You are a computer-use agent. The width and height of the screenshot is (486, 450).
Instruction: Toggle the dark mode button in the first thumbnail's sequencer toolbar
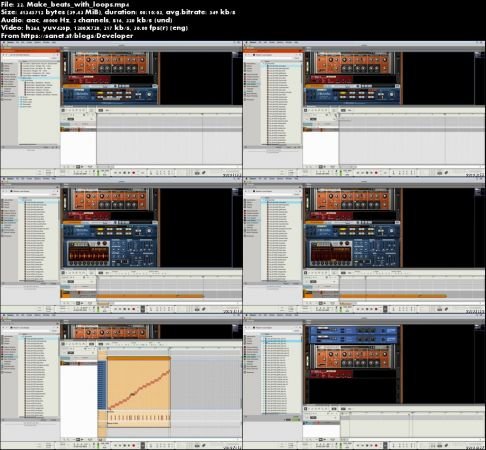coord(100,110)
